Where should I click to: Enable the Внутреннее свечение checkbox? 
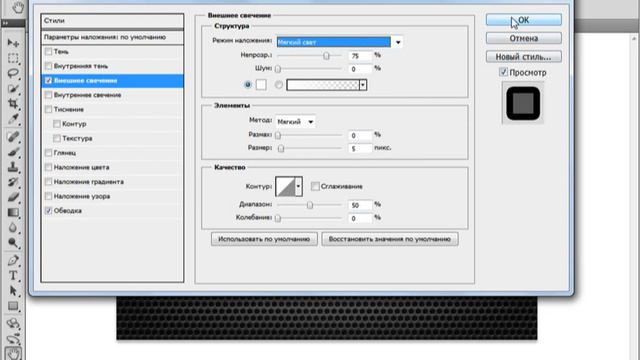[x=49, y=95]
